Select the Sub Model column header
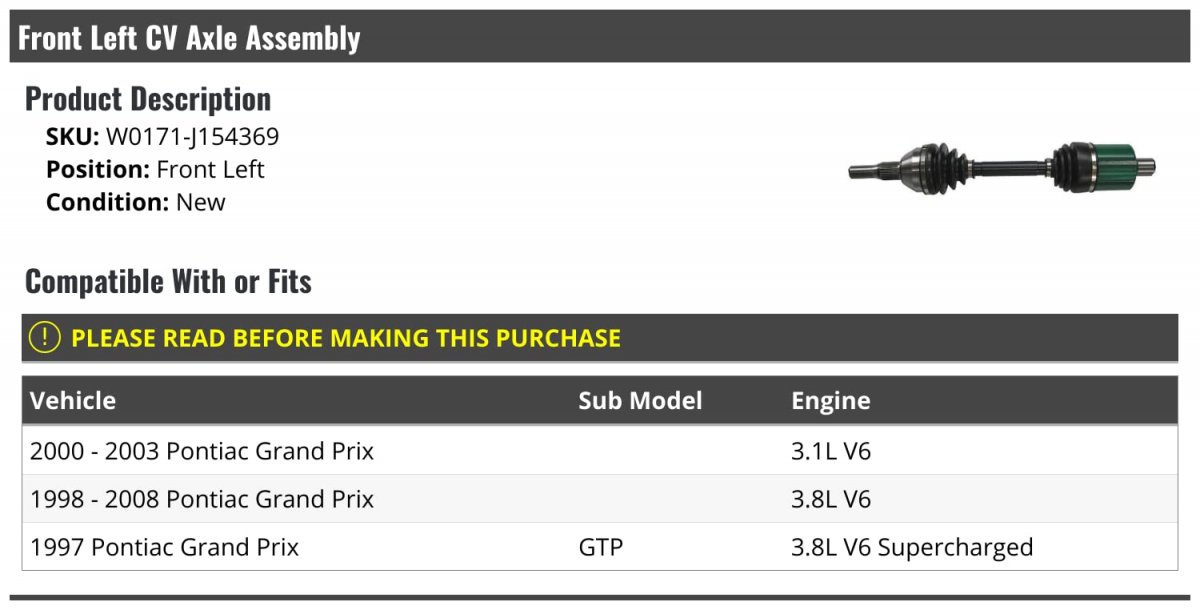The image size is (1200, 610). pyautogui.click(x=640, y=401)
